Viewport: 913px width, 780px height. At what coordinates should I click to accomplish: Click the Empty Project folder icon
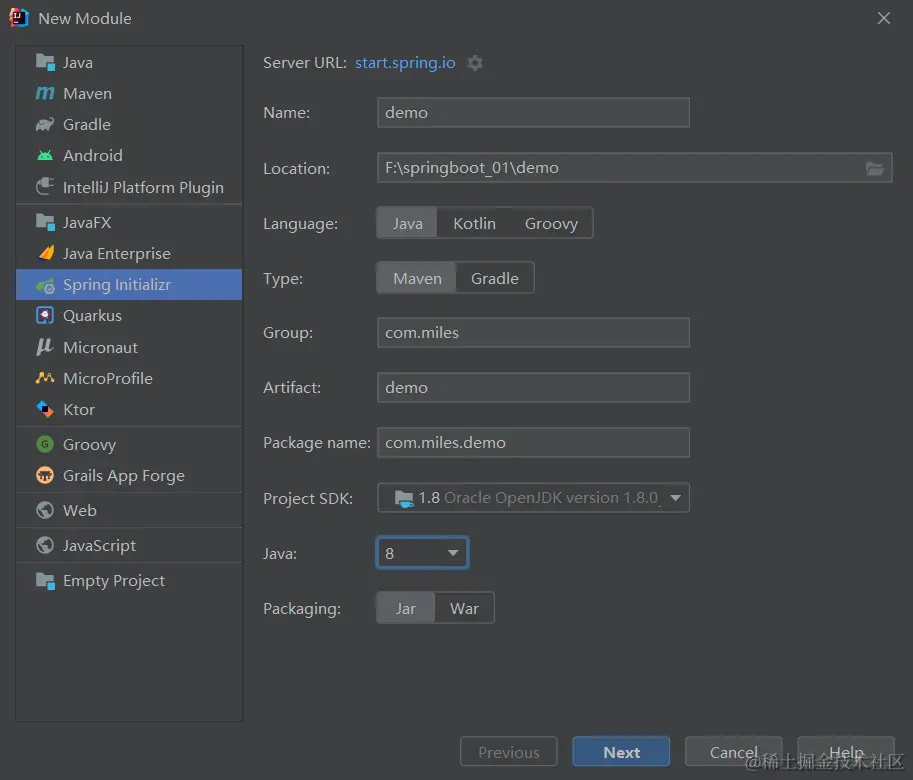45,580
